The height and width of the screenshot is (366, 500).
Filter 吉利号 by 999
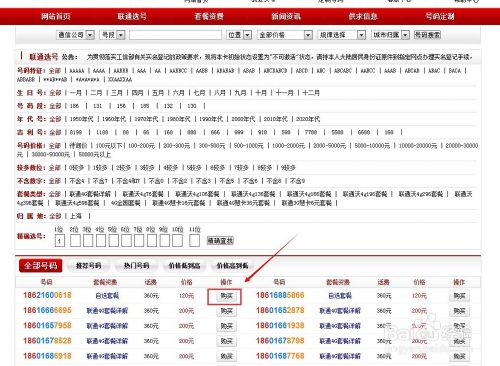pyautogui.click(x=239, y=132)
